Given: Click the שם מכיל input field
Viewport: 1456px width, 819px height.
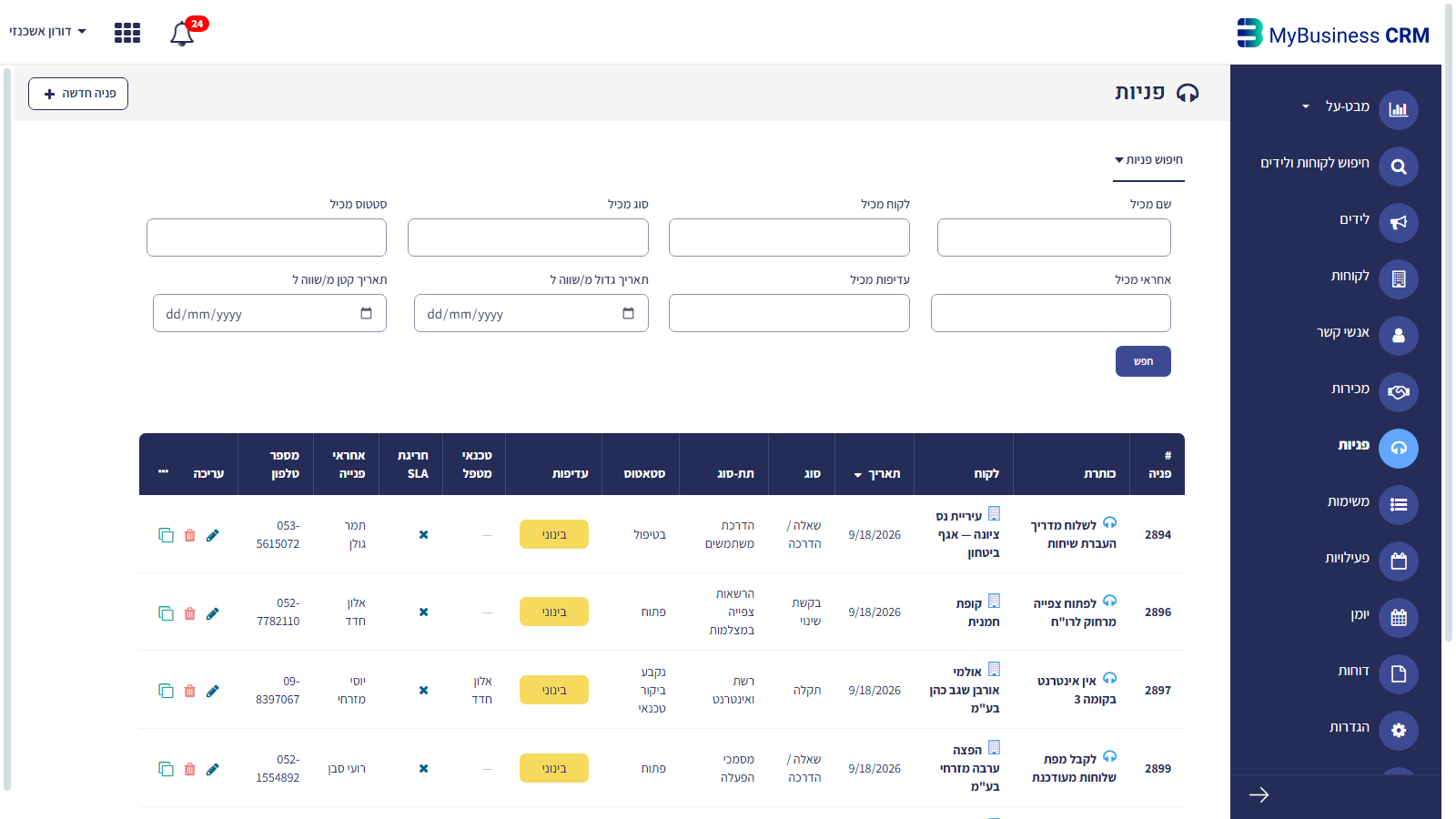Looking at the screenshot, I should tap(1054, 238).
